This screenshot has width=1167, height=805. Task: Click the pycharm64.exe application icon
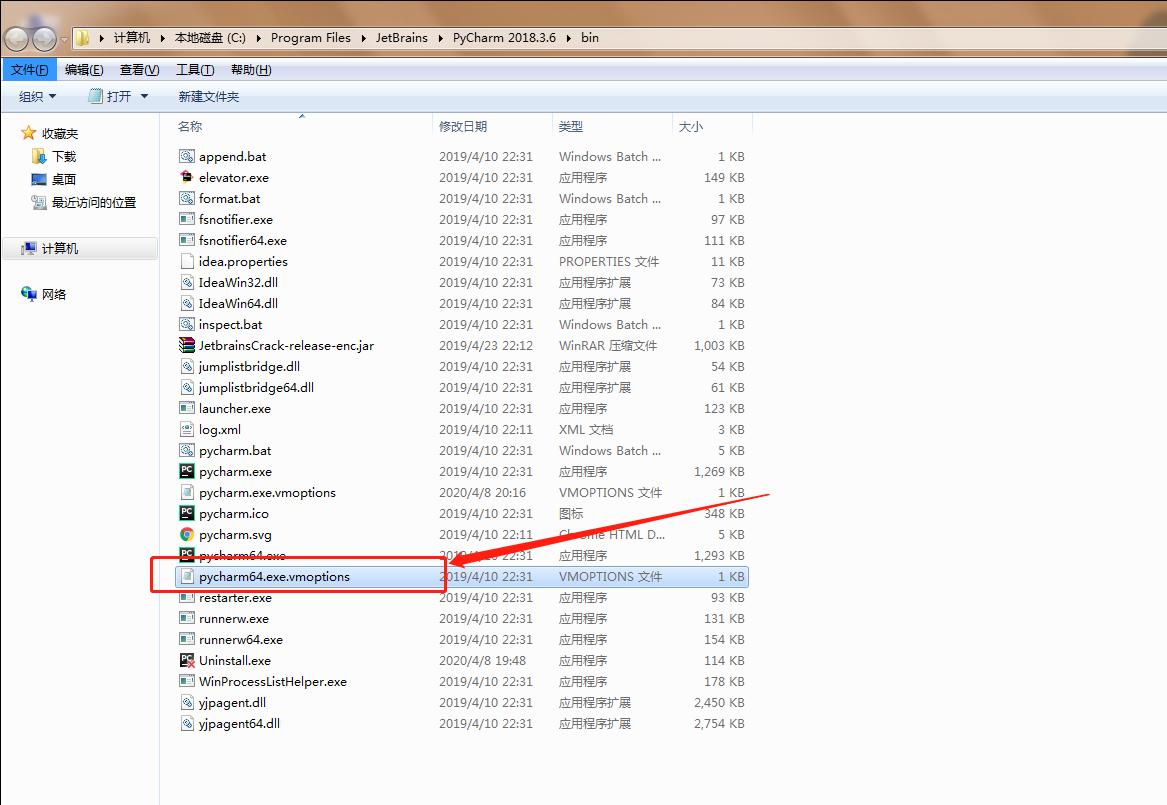(186, 555)
